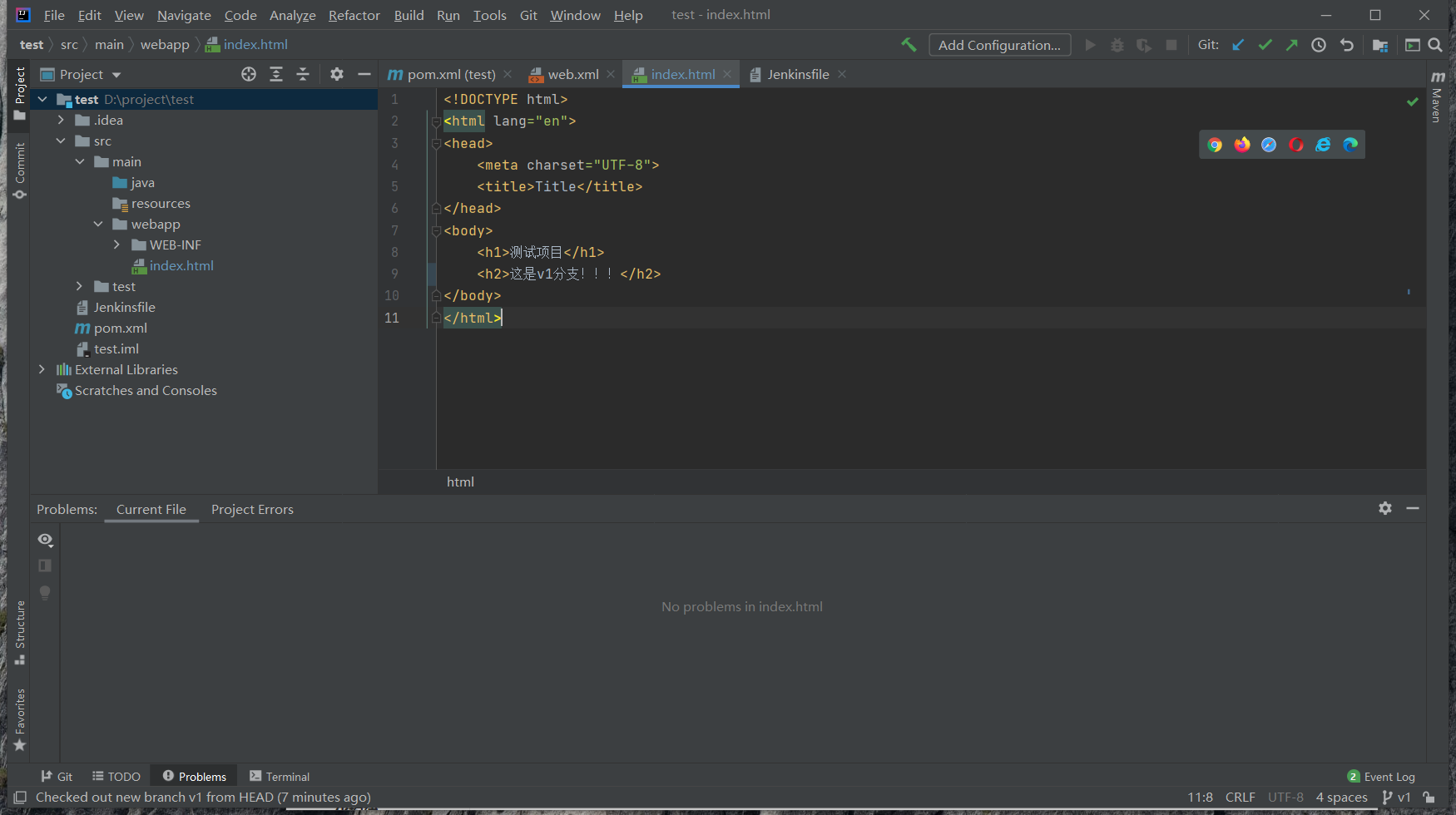Expand the test folder under src
Viewport: 1456px width, 815px height.
(80, 286)
